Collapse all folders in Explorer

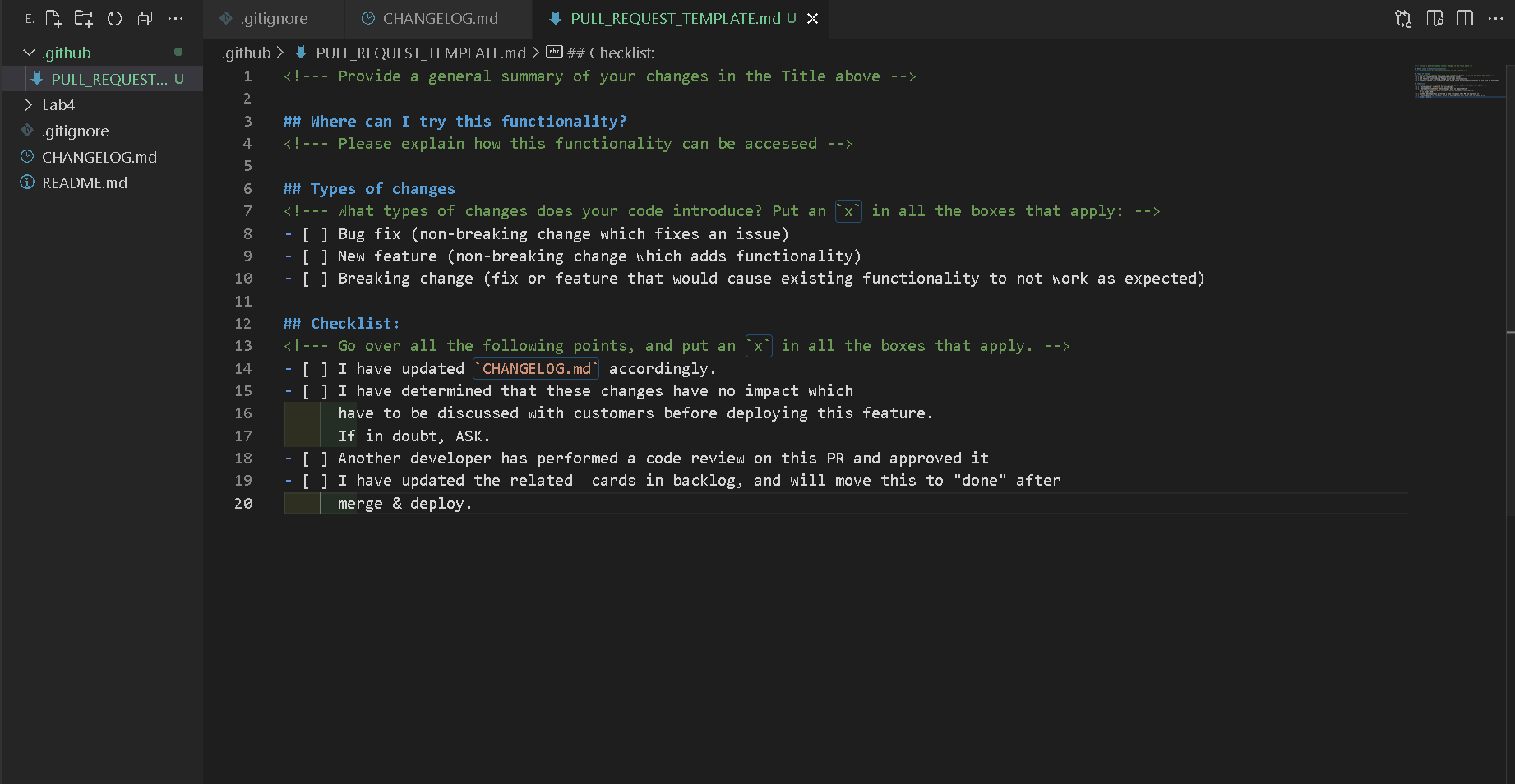[x=145, y=18]
